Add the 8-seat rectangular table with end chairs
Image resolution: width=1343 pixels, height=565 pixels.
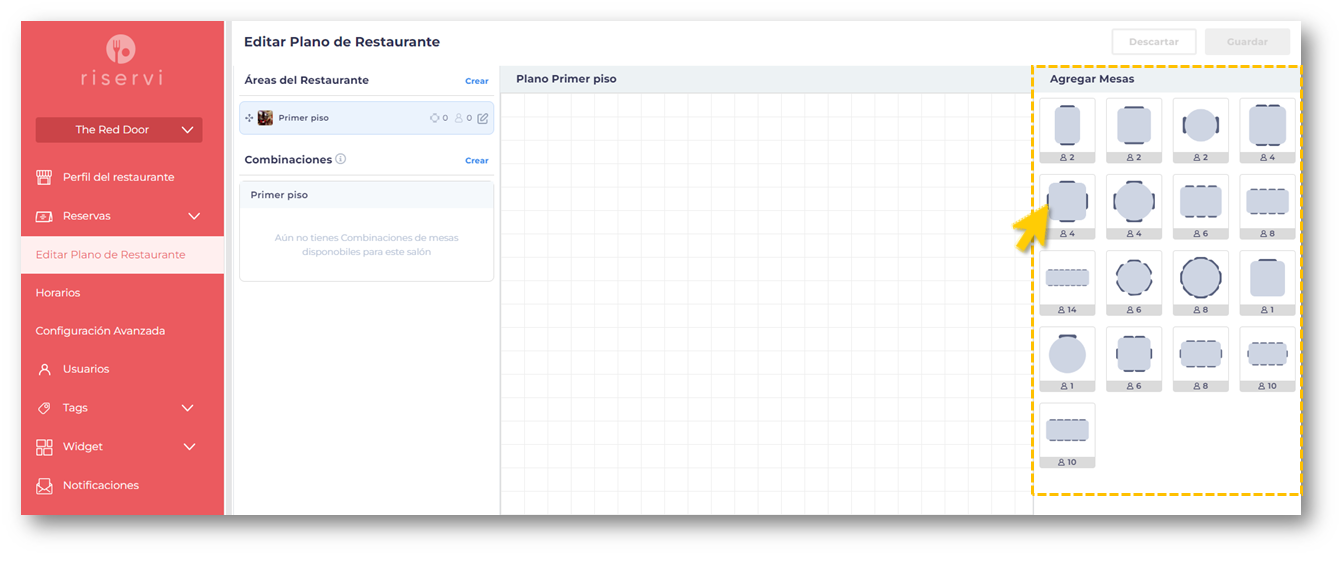point(1201,359)
